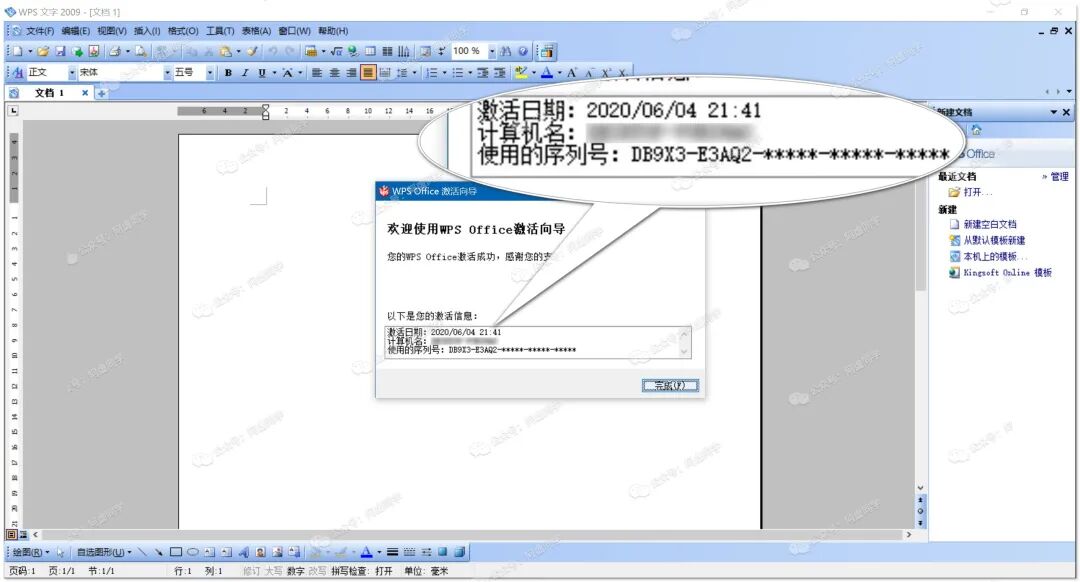The image size is (1080, 582).
Task: Click the task pane icon after Help
Action: point(548,51)
